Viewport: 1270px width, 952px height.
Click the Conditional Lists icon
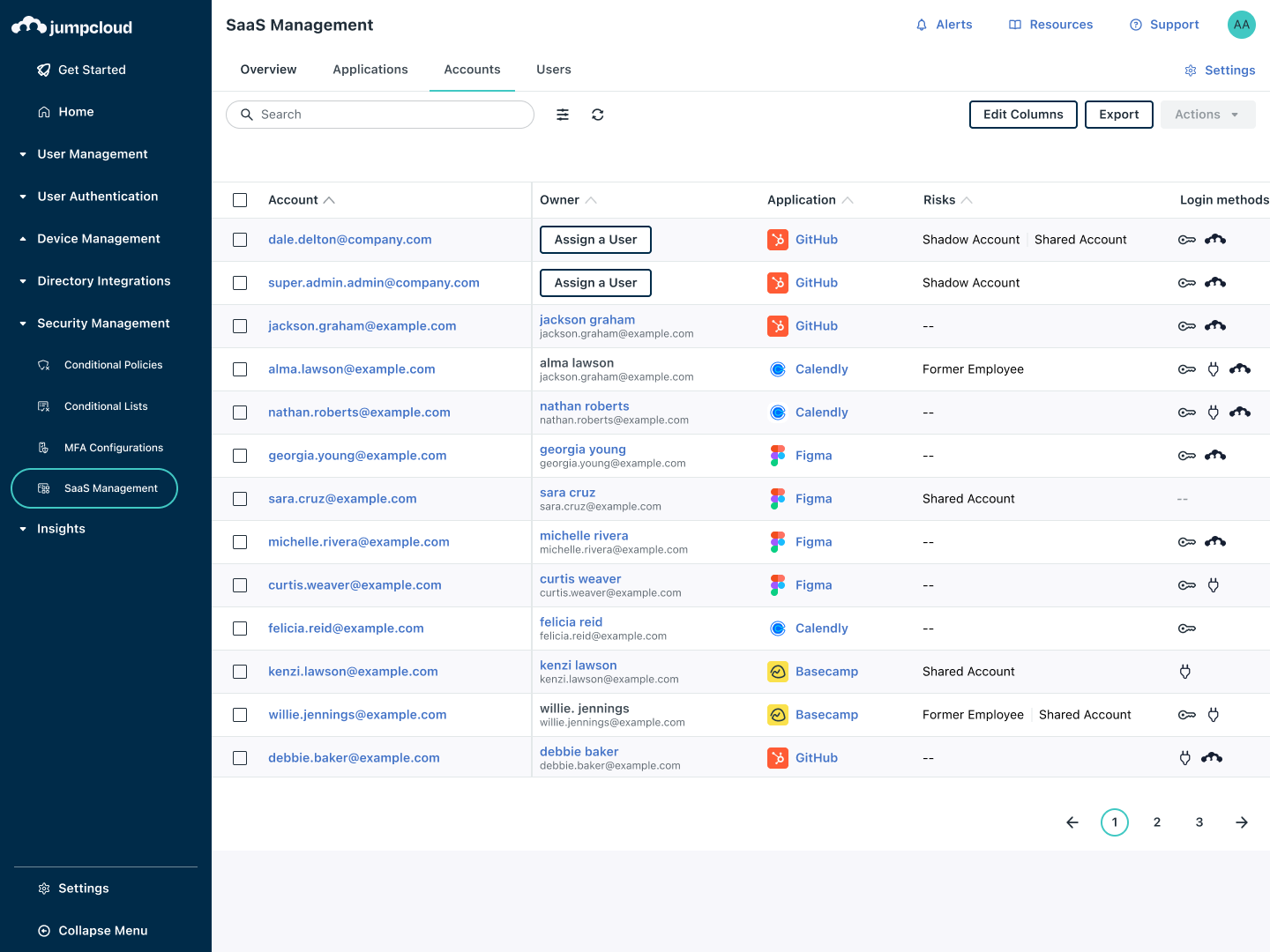tap(43, 406)
